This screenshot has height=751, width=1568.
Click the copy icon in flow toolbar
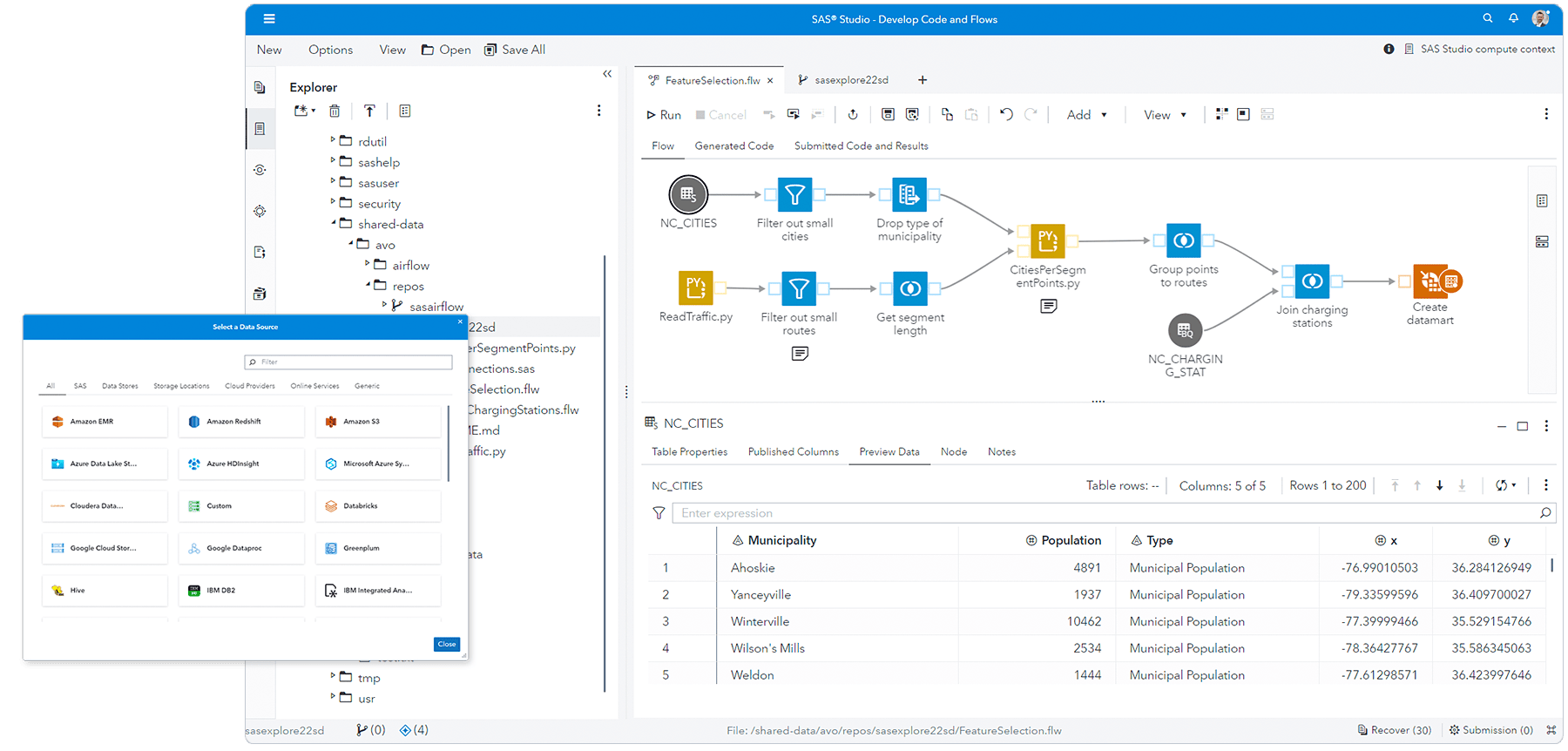(947, 114)
